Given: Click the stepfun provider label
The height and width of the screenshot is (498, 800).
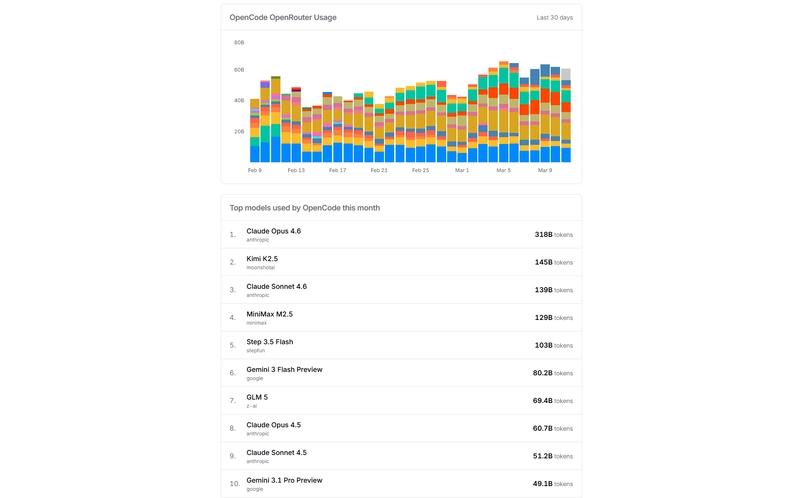Looking at the screenshot, I should click(255, 351).
